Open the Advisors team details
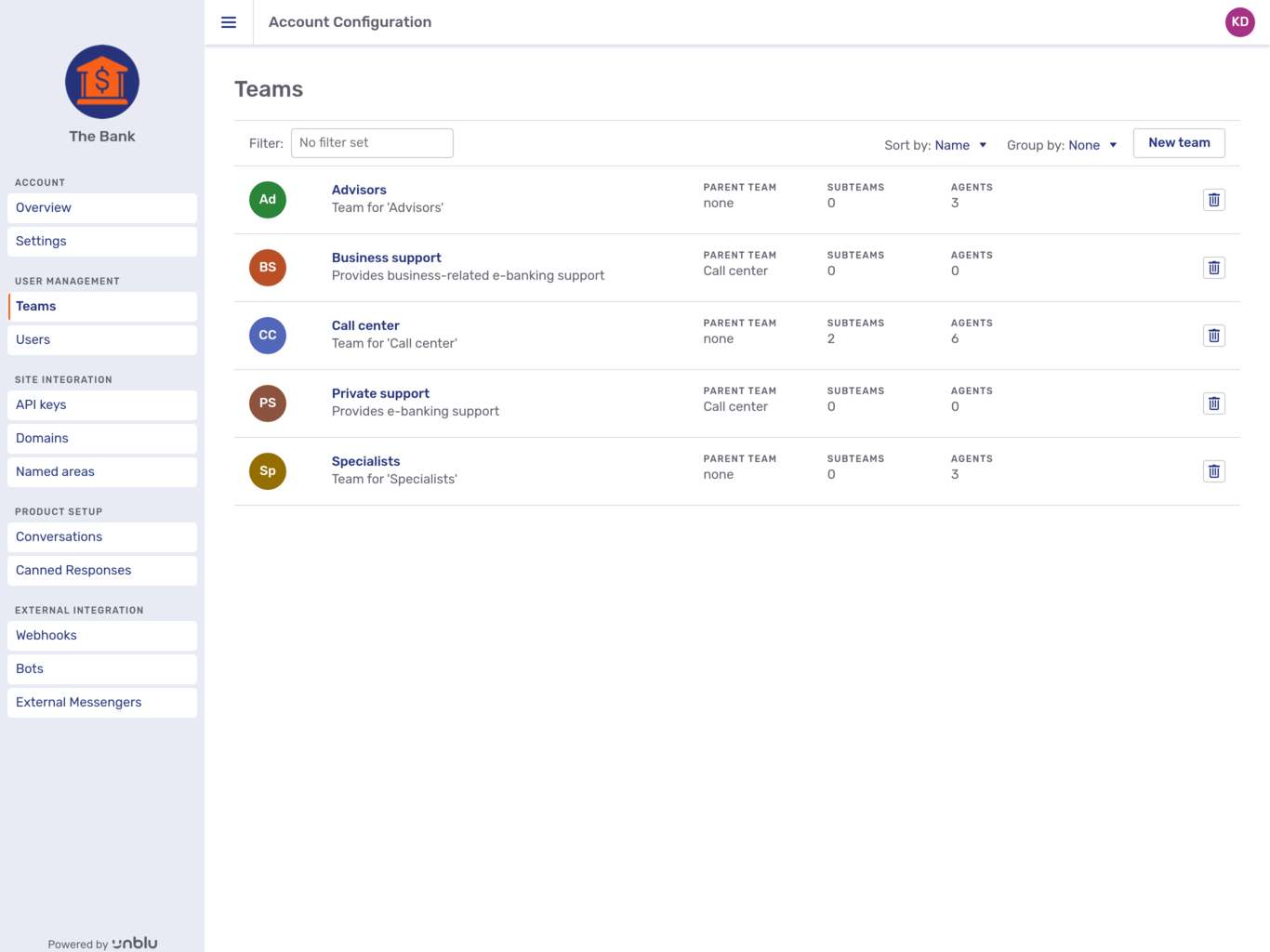 point(359,190)
